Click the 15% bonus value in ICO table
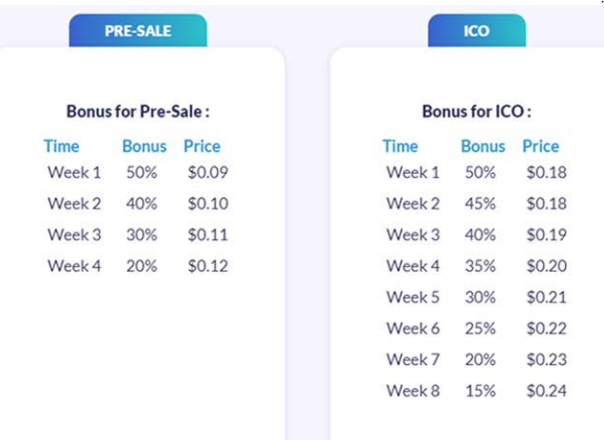 click(479, 390)
